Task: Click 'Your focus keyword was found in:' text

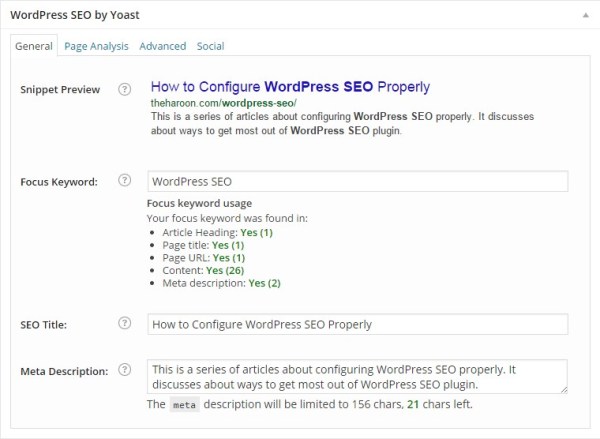Action: pyautogui.click(x=227, y=218)
